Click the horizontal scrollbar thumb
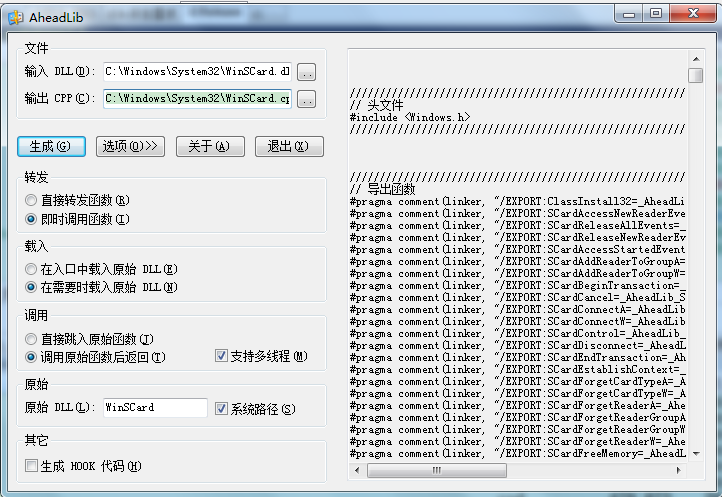 (437, 470)
